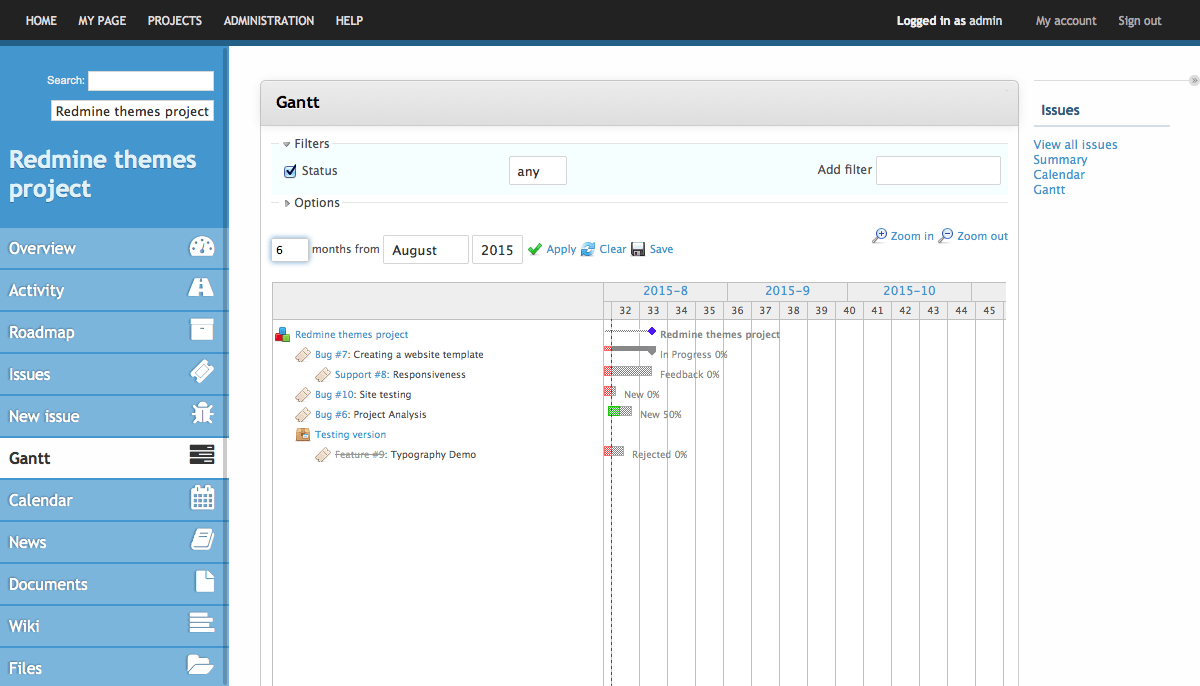This screenshot has height=686, width=1200.
Task: Click the Activity road icon in sidebar
Action: 202,289
